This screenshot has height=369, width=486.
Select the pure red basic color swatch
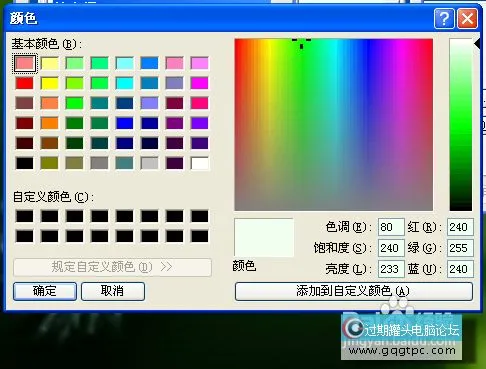(x=25, y=83)
